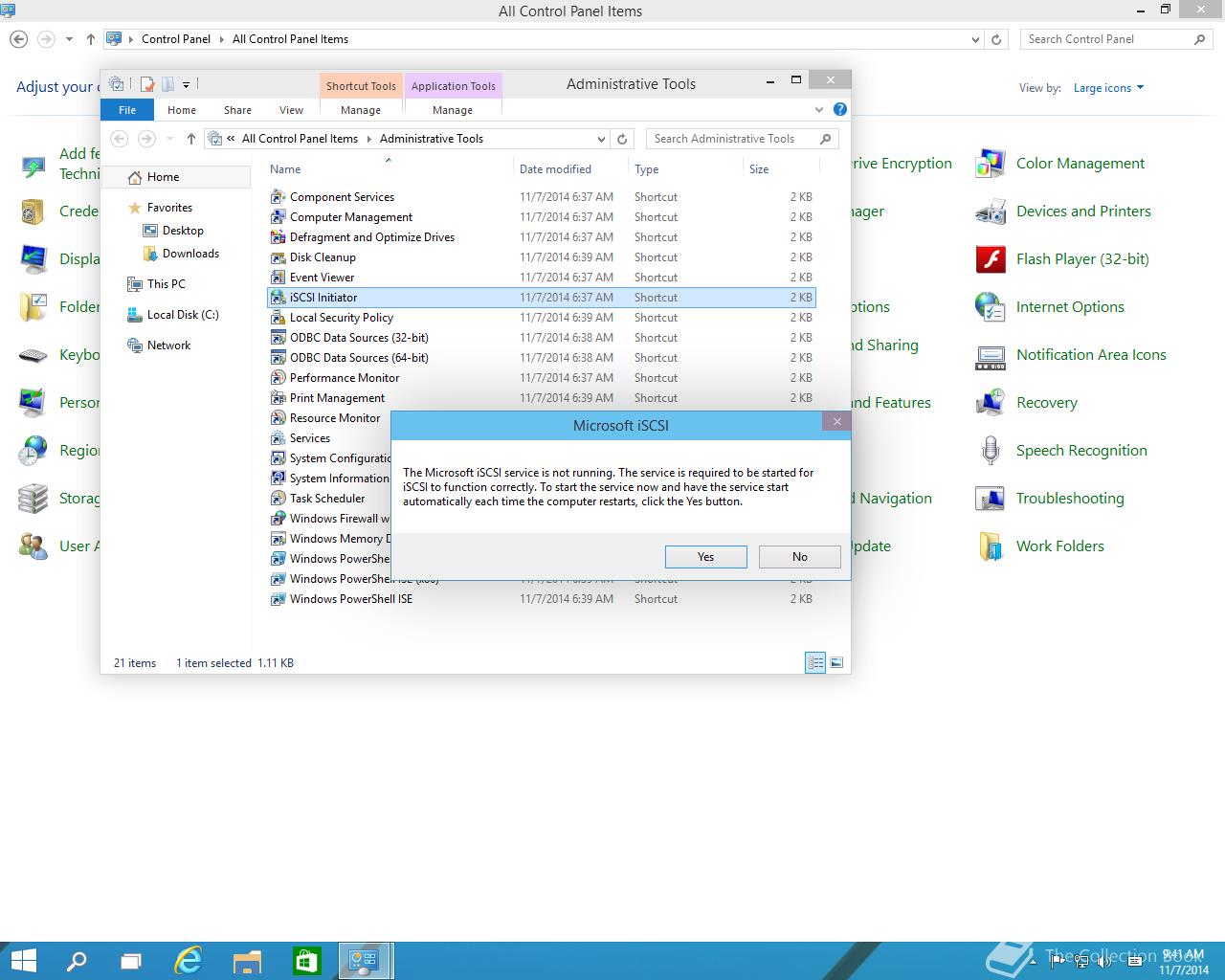Switch to large icons view button

pos(836,662)
